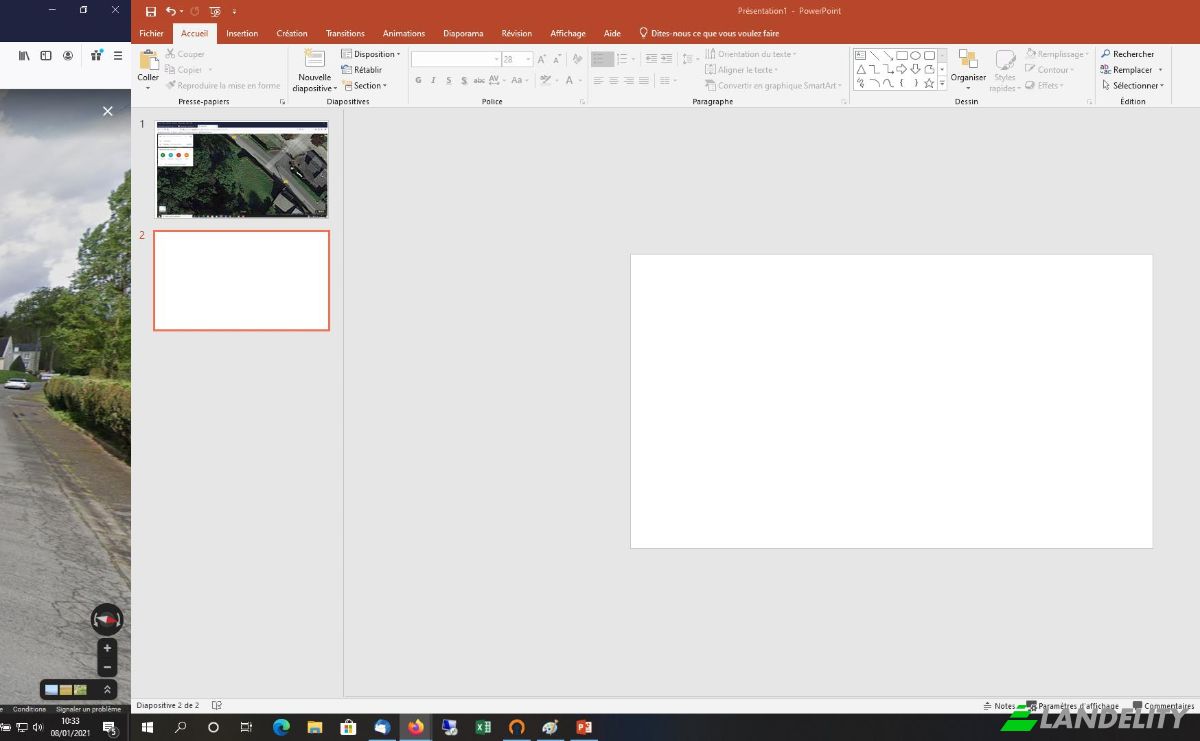
Task: Select slide 1 thumbnail in the panel
Action: tap(241, 170)
